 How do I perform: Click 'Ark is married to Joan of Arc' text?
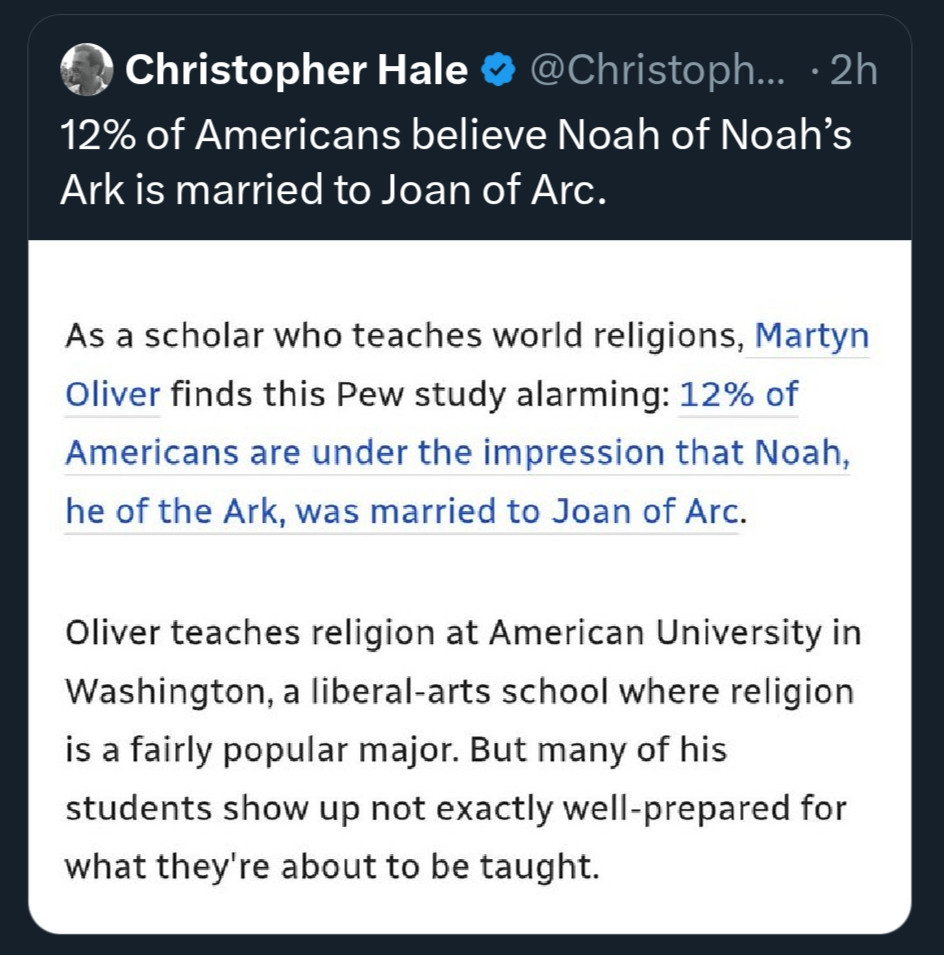334,187
